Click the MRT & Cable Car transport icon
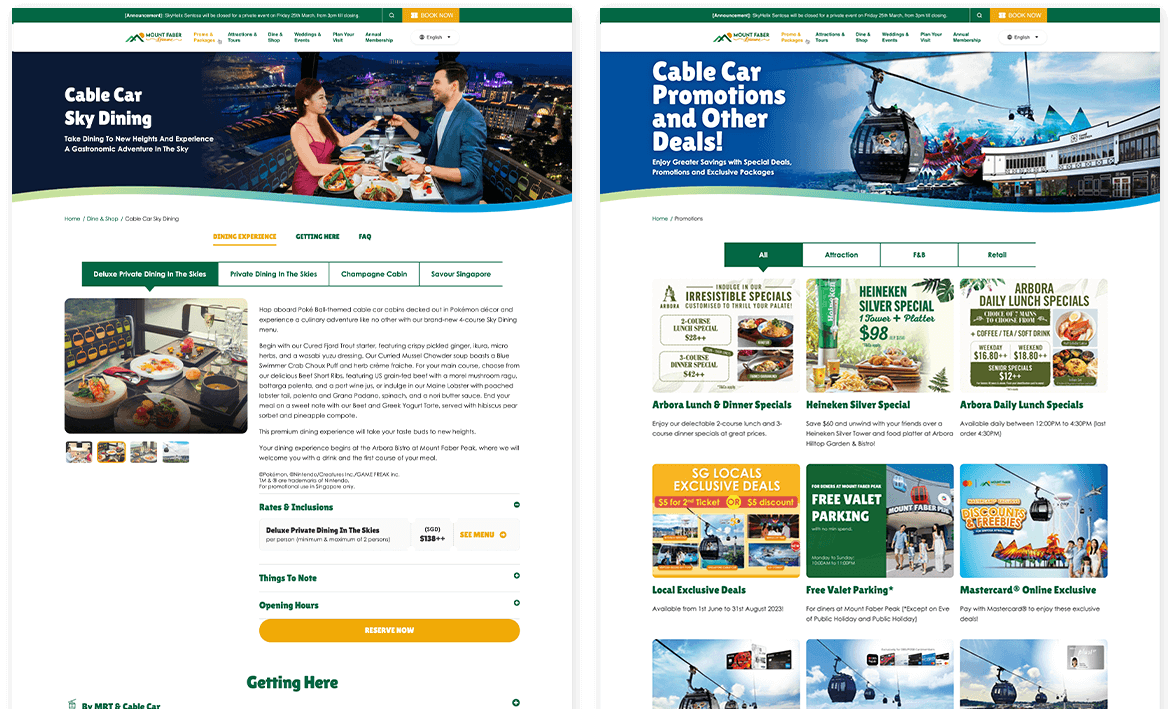 pyautogui.click(x=72, y=704)
